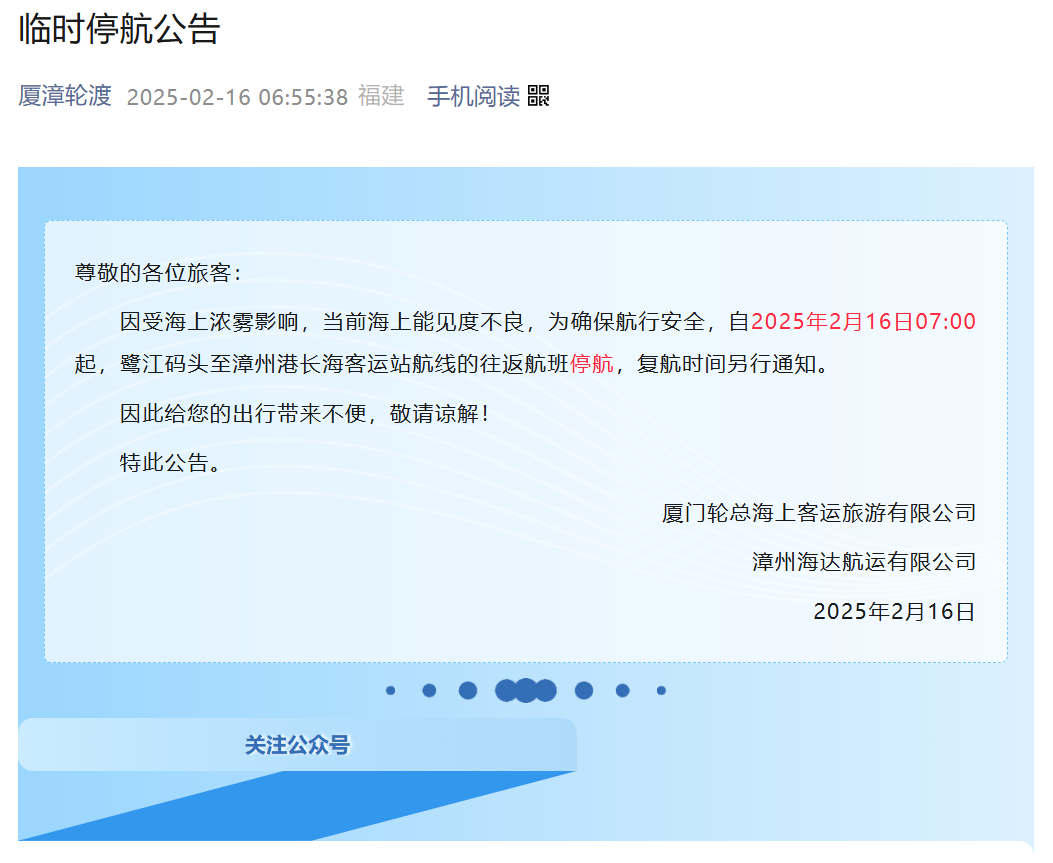Select the largest pagination dot below the notice
Image resolution: width=1053 pixels, height=863 pixels.
tap(525, 690)
